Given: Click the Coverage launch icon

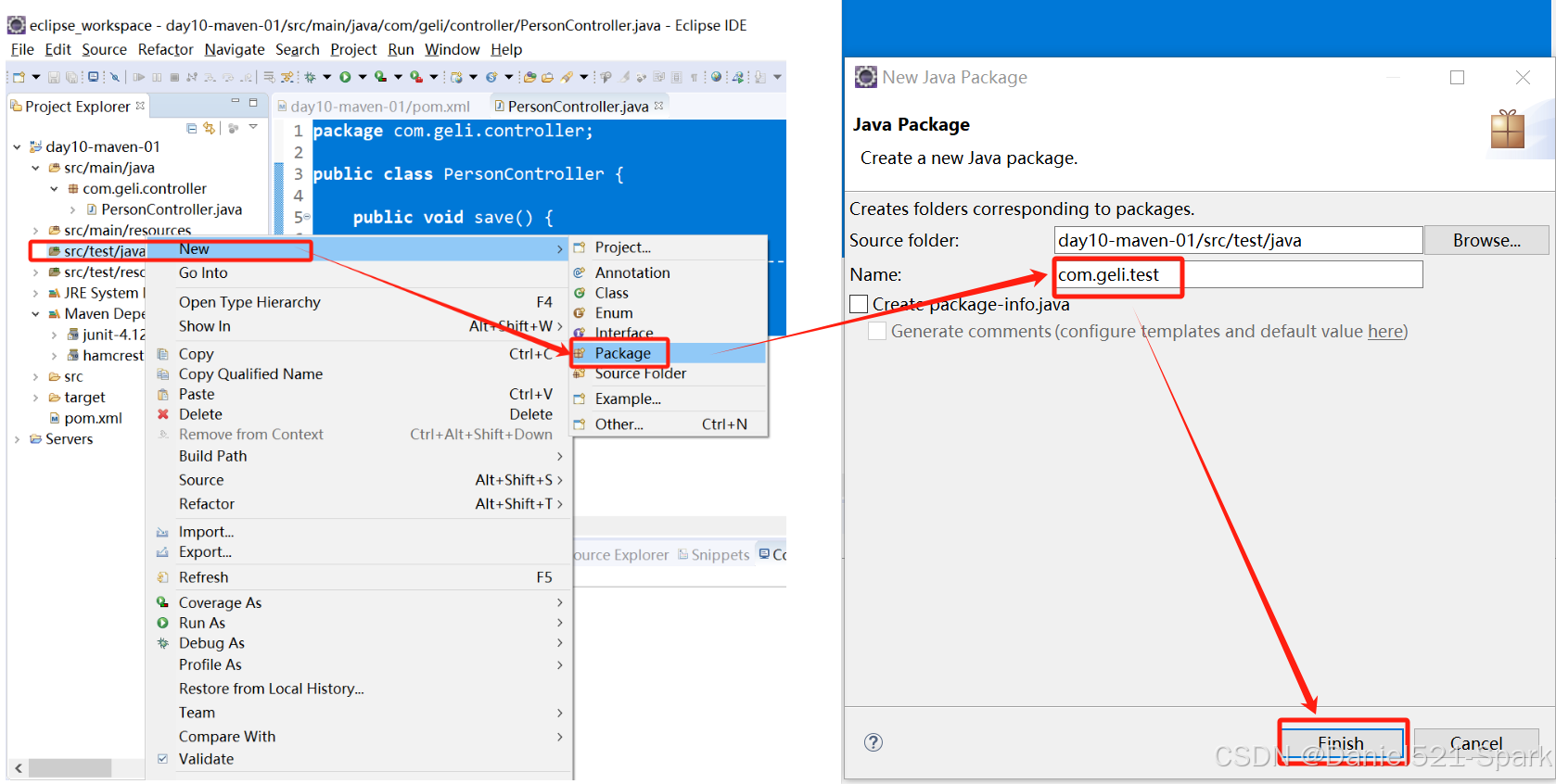Looking at the screenshot, I should click(380, 77).
